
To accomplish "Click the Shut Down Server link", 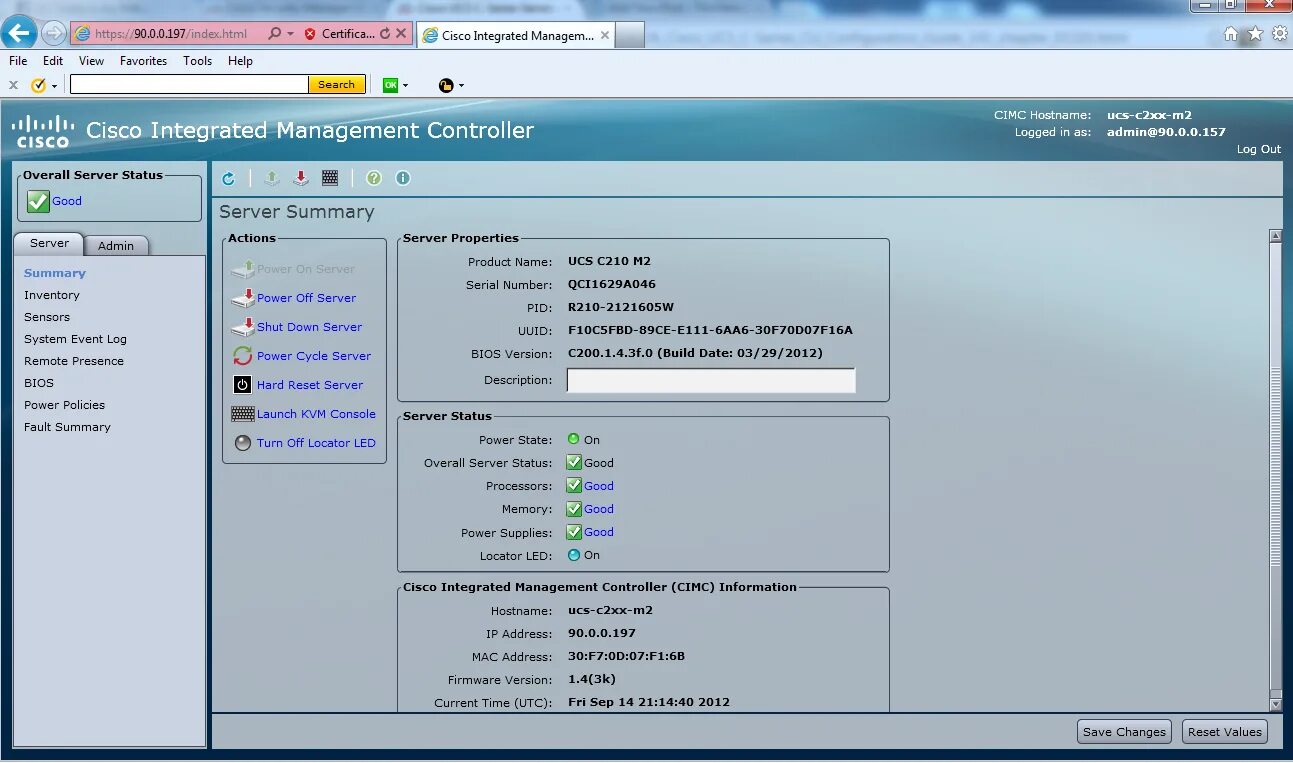I will point(309,327).
